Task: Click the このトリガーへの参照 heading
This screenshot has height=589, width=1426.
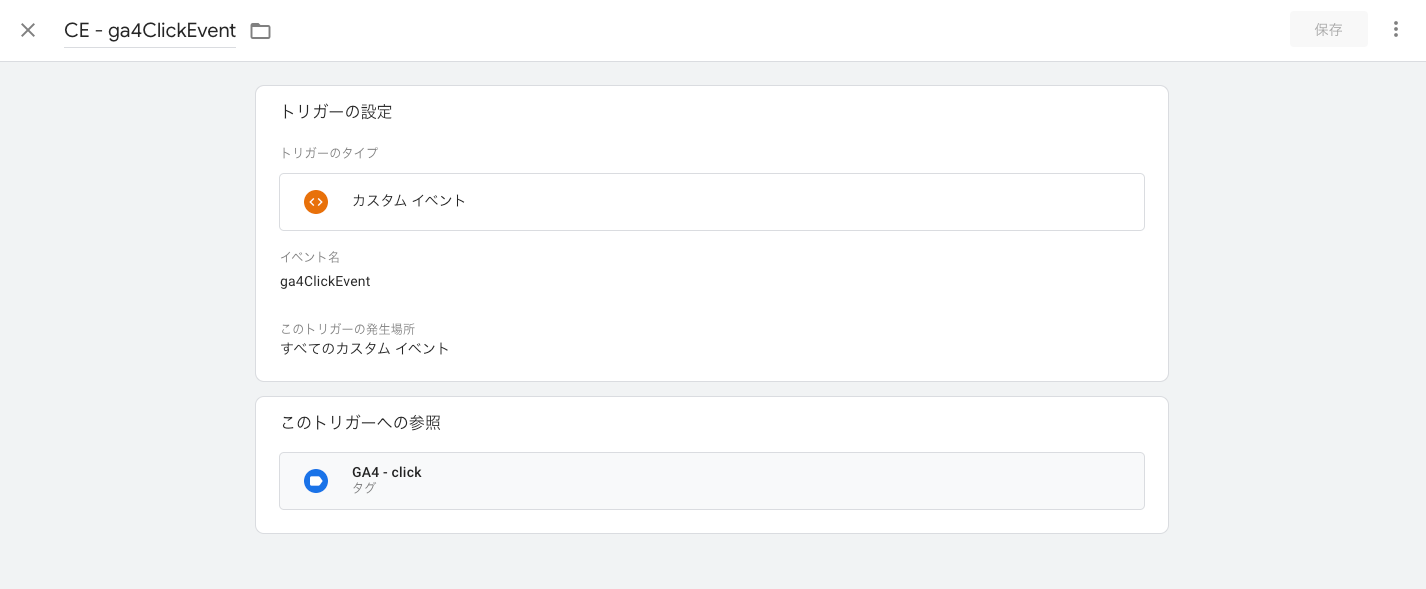Action: (x=360, y=423)
